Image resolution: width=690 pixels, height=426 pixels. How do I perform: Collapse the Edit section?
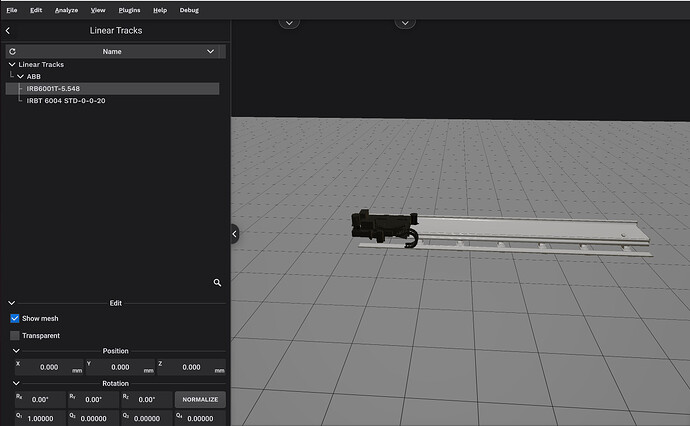(x=12, y=303)
